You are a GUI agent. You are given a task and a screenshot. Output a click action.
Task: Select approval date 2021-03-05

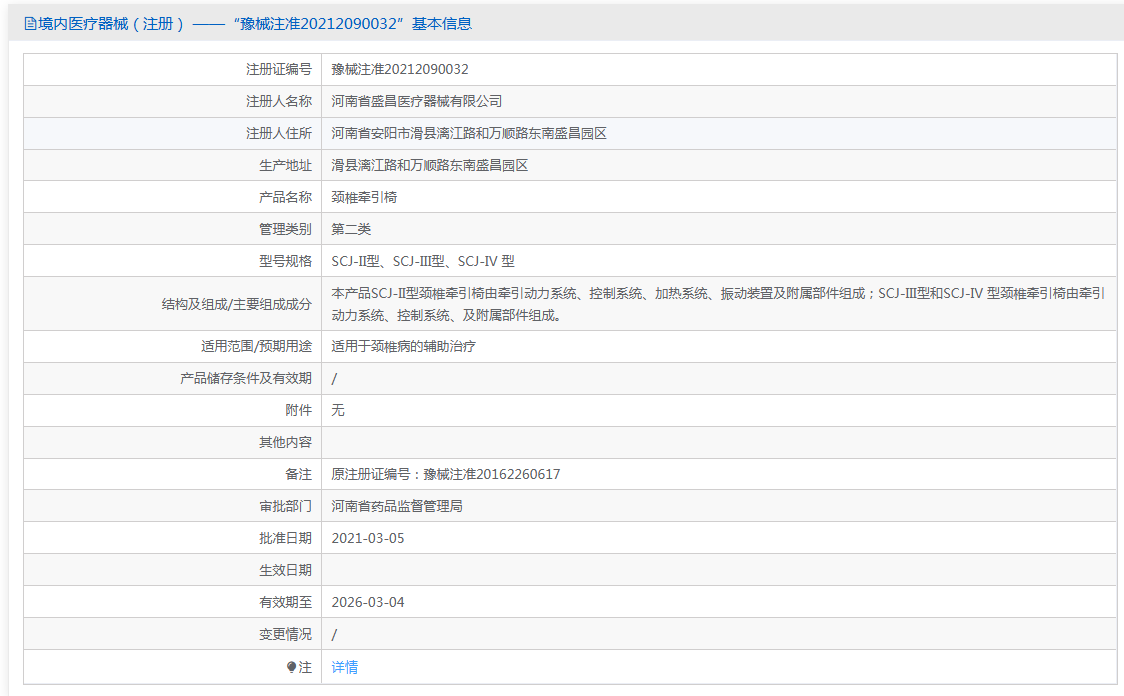[x=368, y=538]
